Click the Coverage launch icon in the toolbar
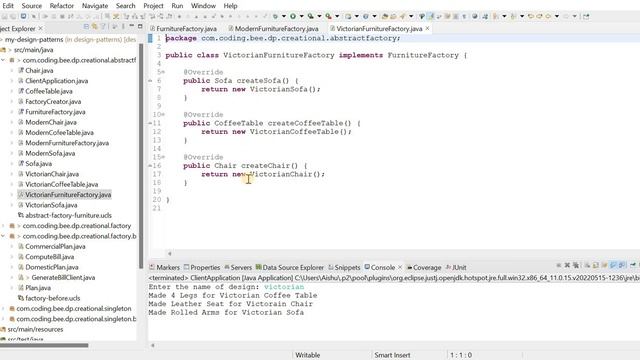 point(311,16)
